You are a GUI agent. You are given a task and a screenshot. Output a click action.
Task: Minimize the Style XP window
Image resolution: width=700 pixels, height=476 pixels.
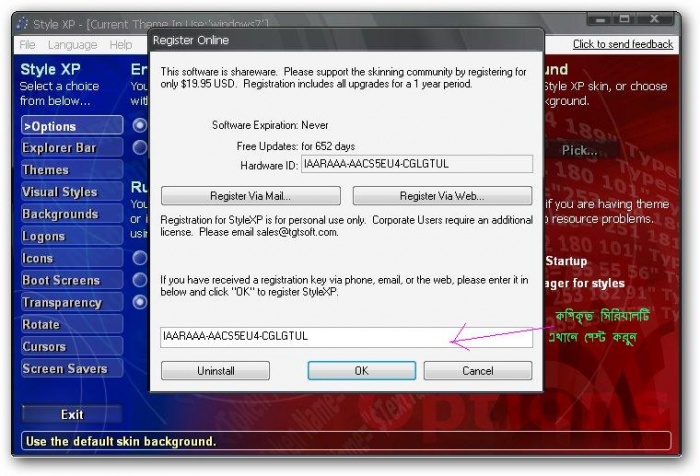600,19
